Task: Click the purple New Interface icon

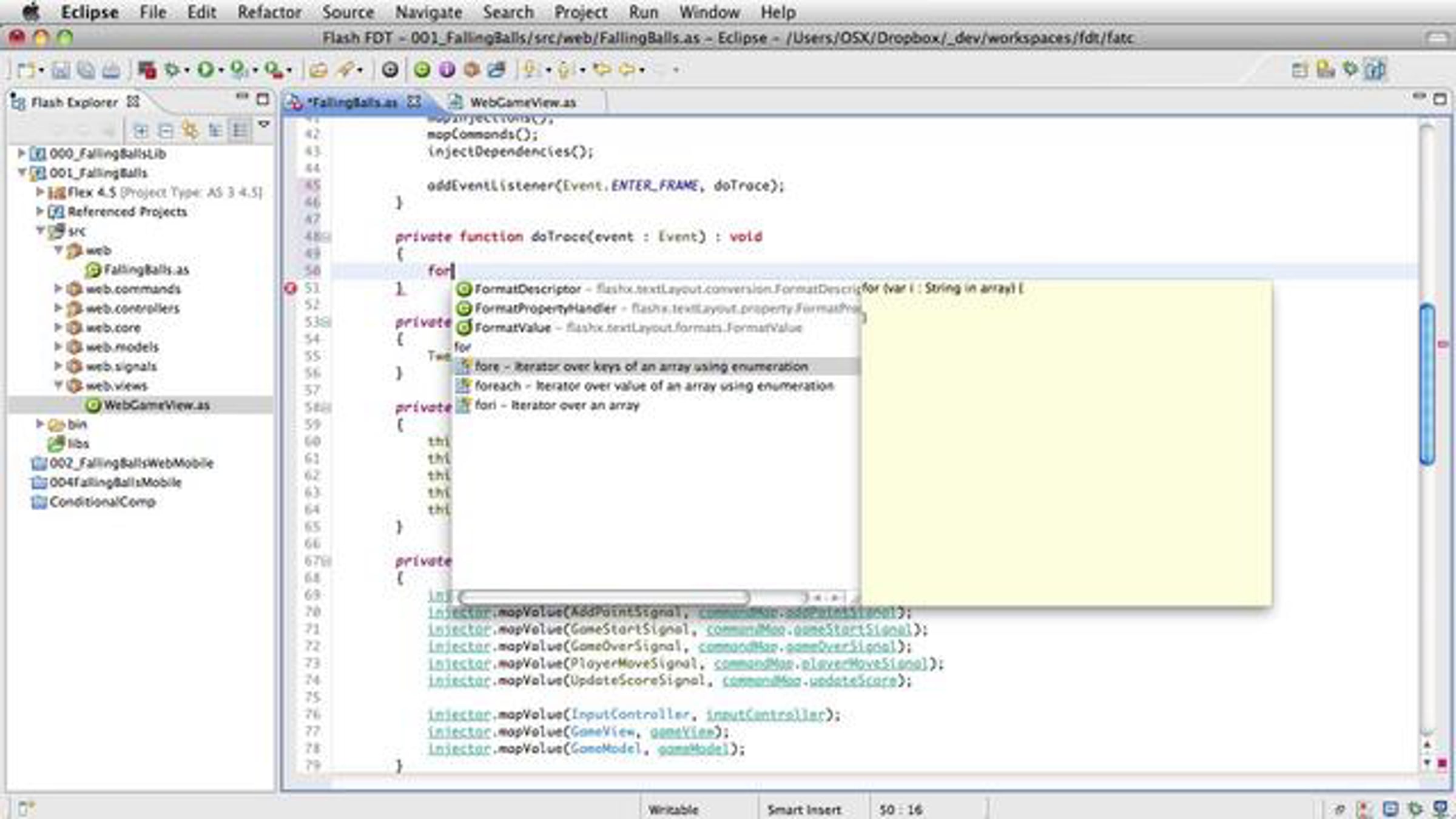Action: click(447, 70)
